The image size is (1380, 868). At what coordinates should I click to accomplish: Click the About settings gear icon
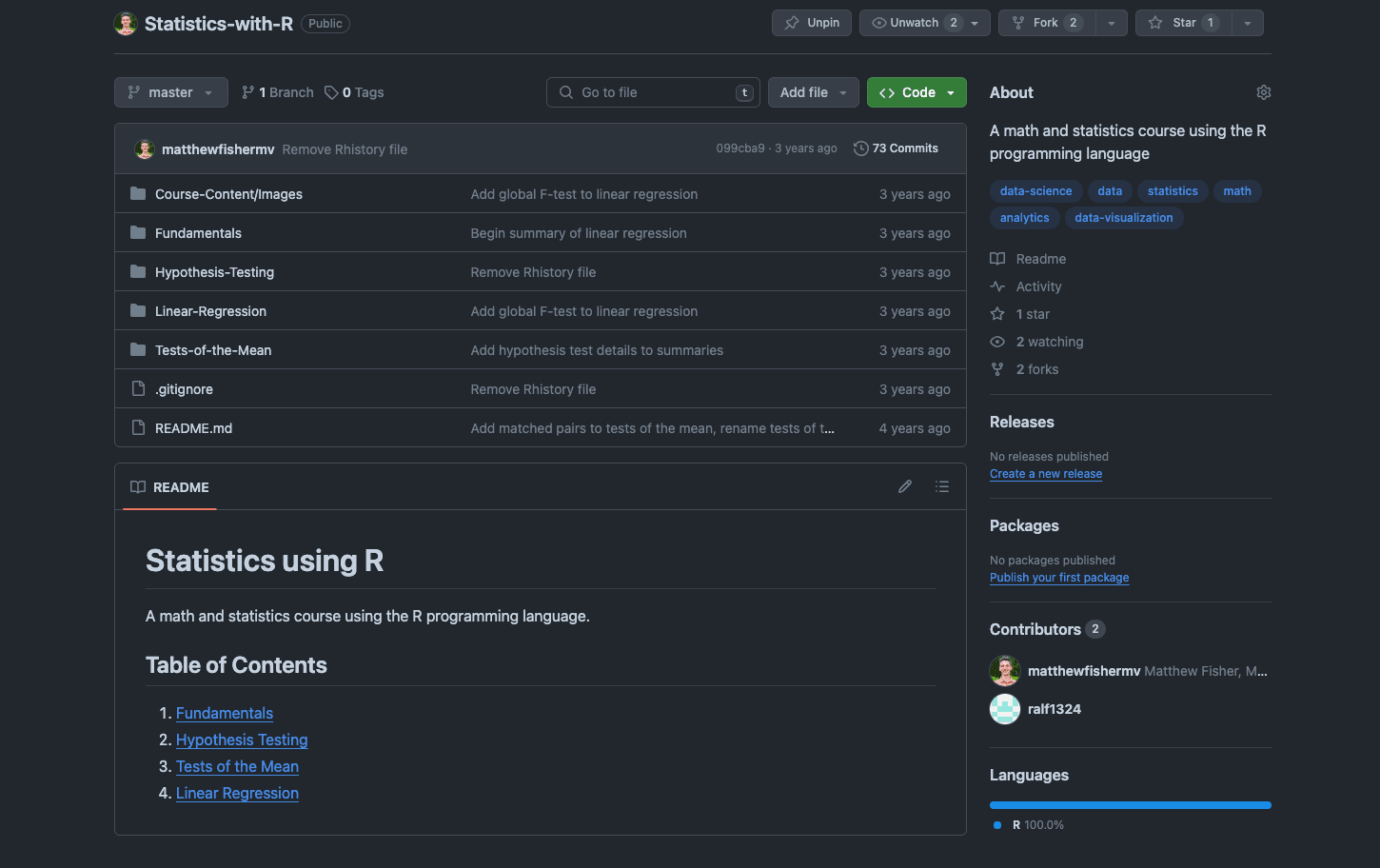(x=1263, y=92)
